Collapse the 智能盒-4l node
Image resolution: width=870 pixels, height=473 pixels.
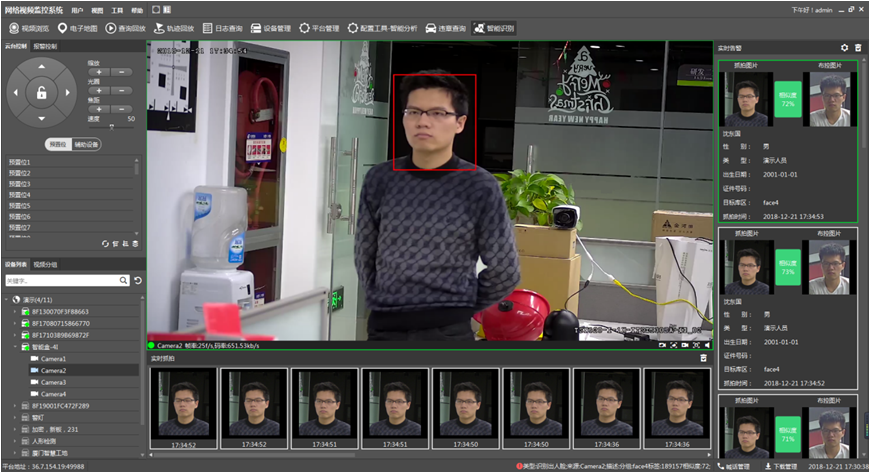coord(15,346)
